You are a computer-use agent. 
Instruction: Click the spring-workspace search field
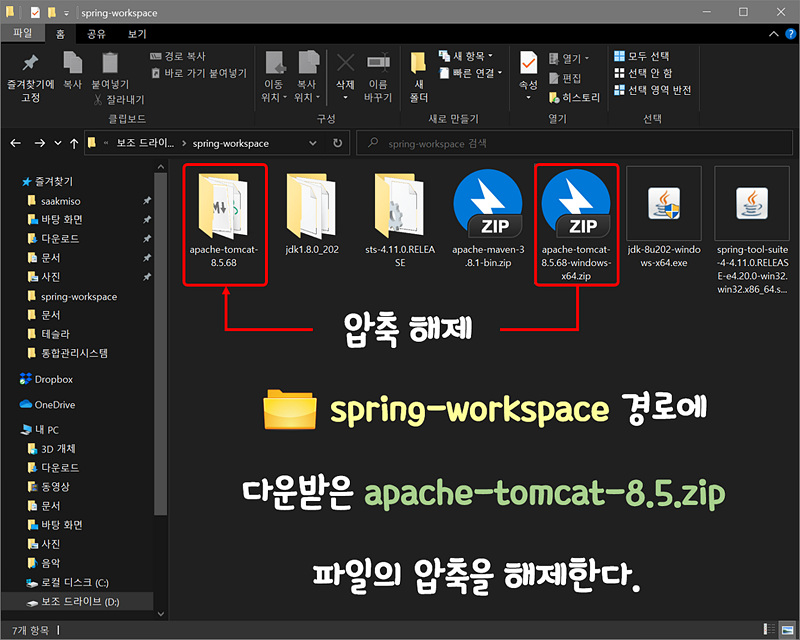pos(574,143)
